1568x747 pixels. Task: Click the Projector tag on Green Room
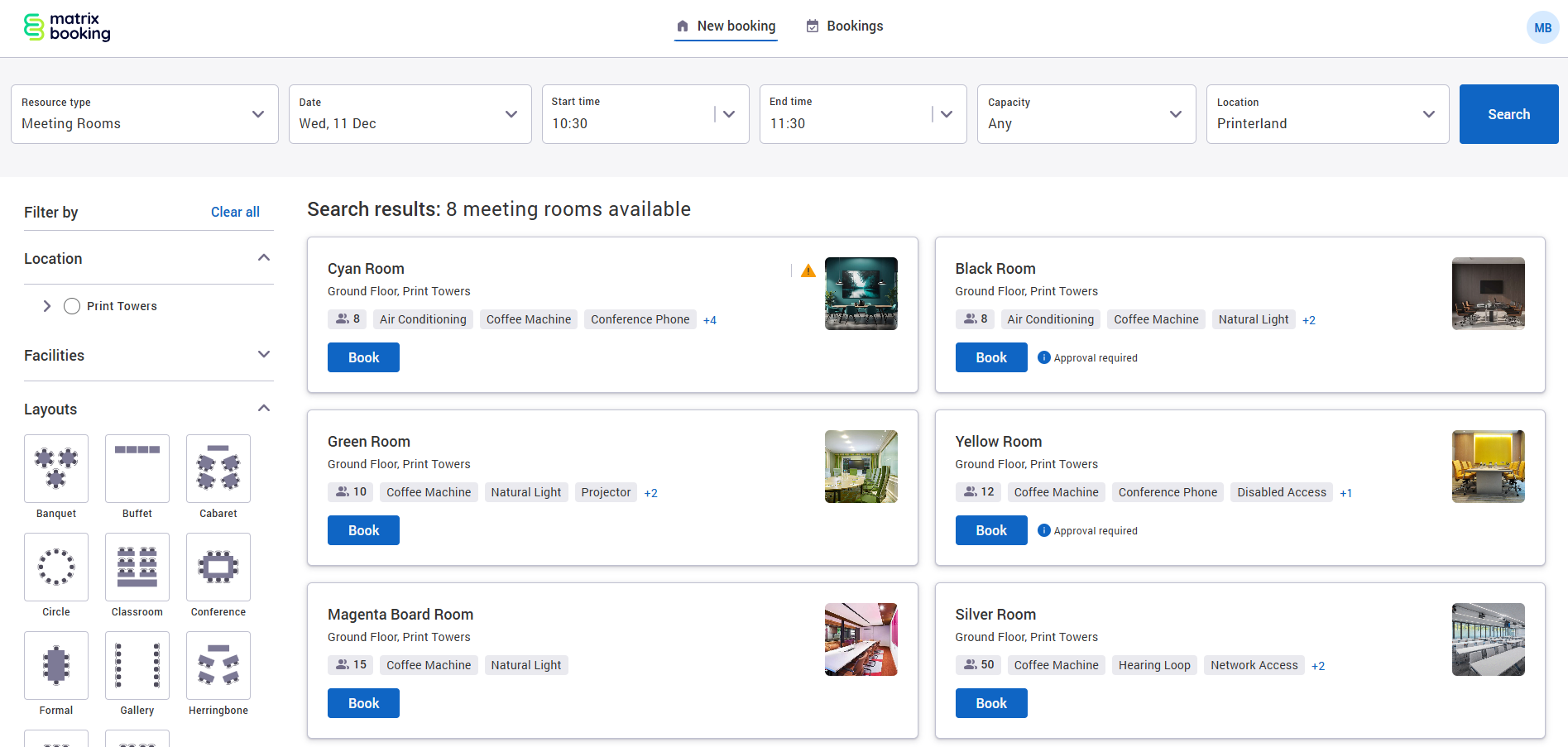[606, 492]
